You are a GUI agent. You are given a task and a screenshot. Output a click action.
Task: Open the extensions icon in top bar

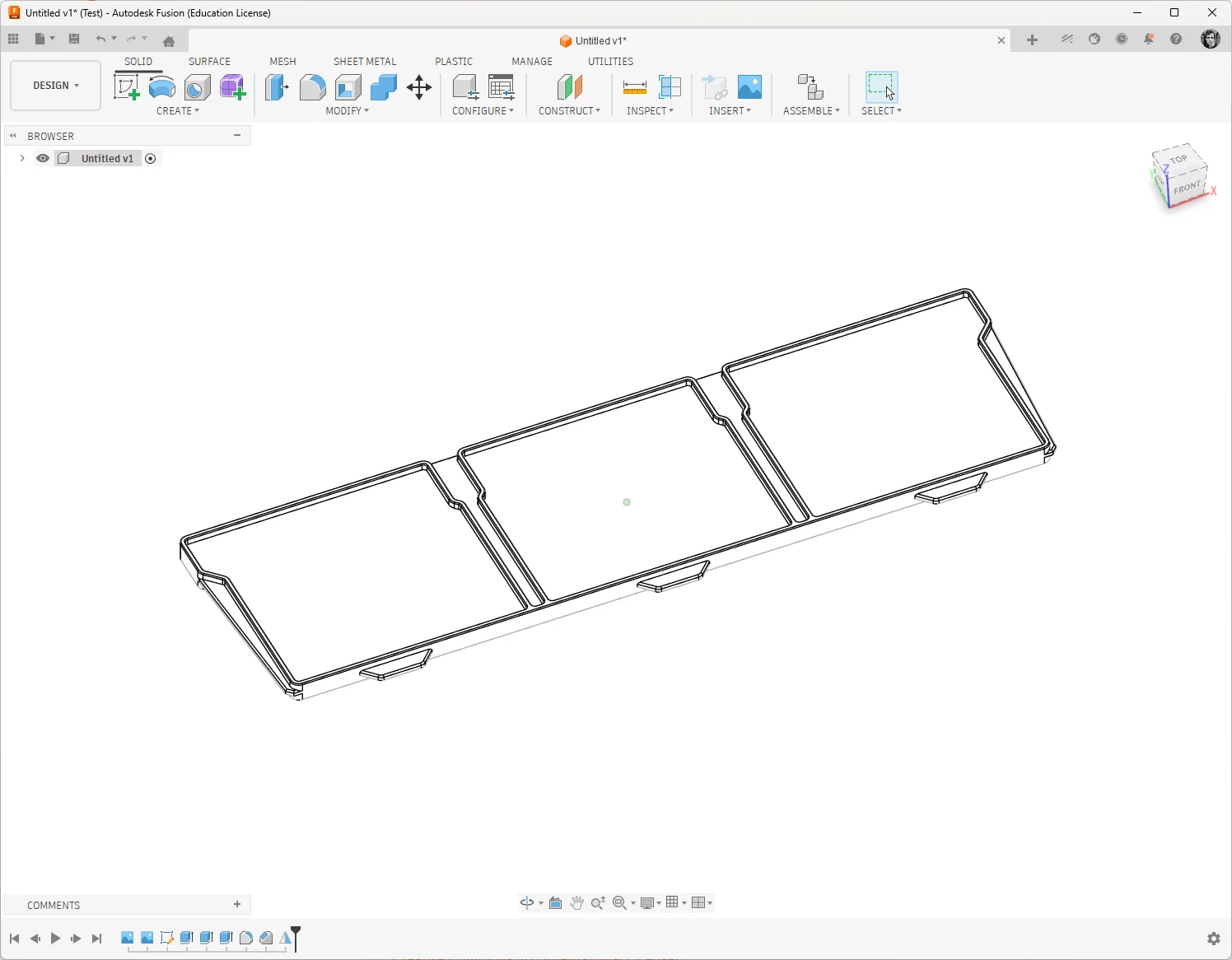coord(1067,39)
